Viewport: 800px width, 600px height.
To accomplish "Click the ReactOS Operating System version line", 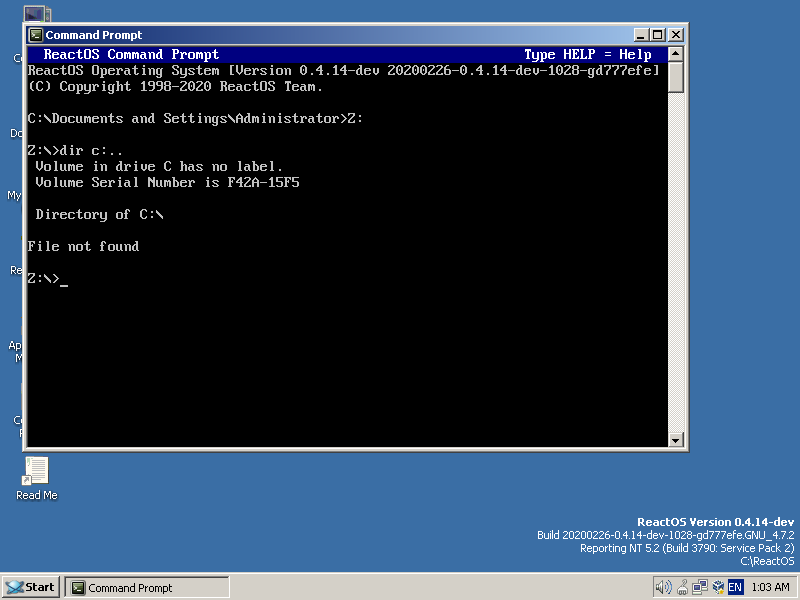I will point(344,70).
